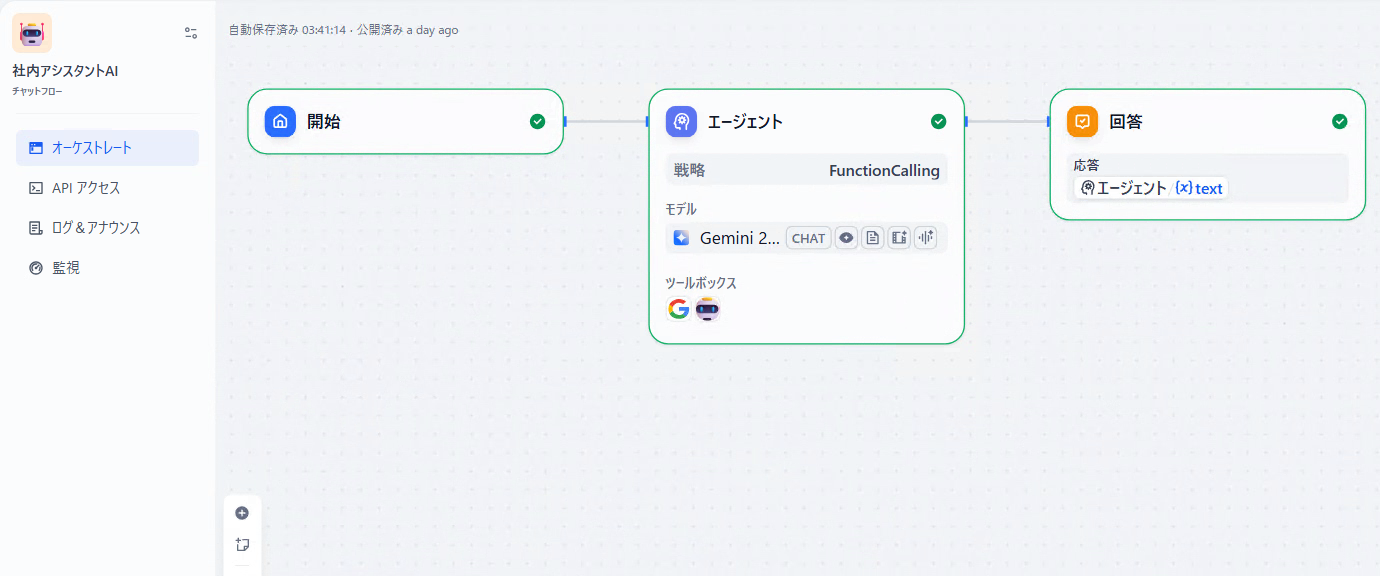1380x576 pixels.
Task: Click the purple エージェント node icon
Action: pos(681,121)
